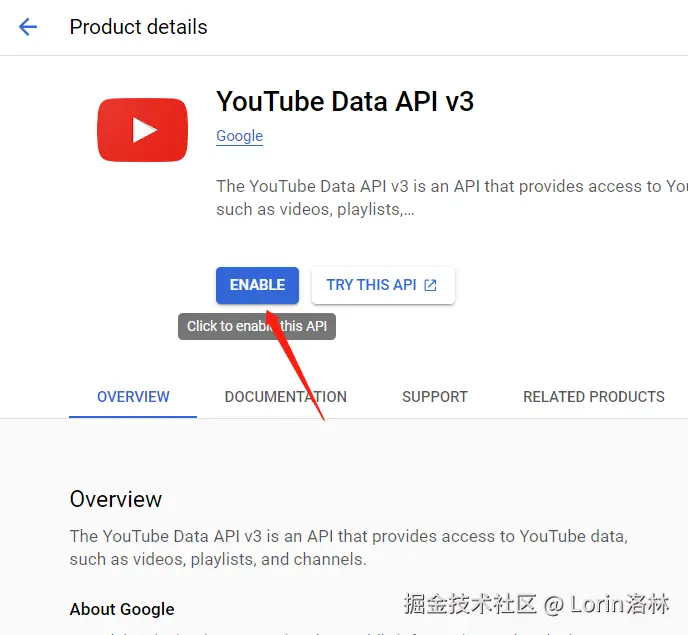Click the Overview section heading

116,499
